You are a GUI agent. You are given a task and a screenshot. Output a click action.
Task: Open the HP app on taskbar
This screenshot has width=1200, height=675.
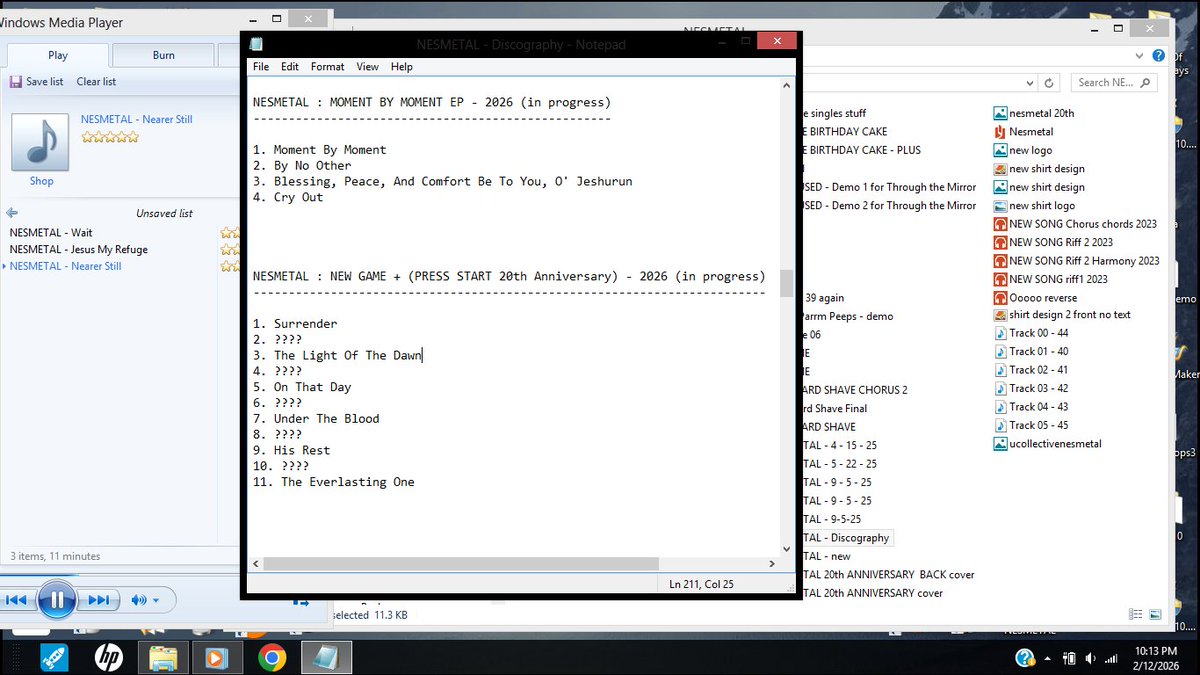pyautogui.click(x=109, y=657)
